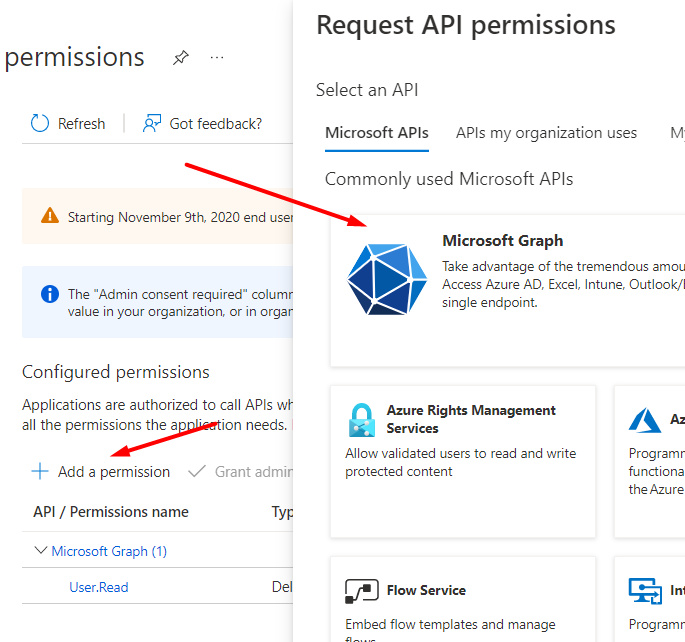Switch to the Microsoft APIs tab
Viewport: 685px width, 642px height.
coord(377,133)
